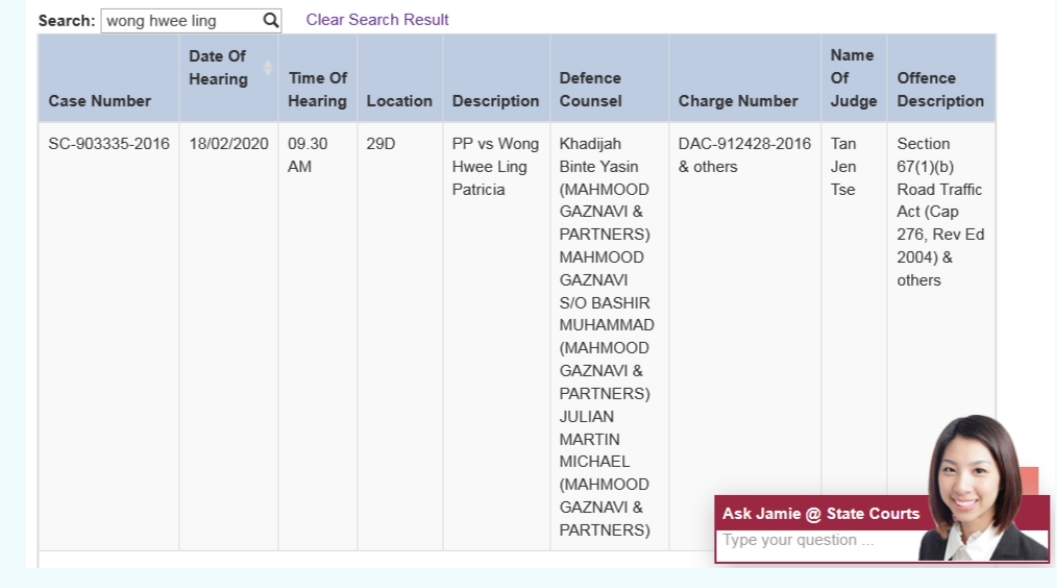Click the Location column header
The height and width of the screenshot is (588, 1057).
400,78
